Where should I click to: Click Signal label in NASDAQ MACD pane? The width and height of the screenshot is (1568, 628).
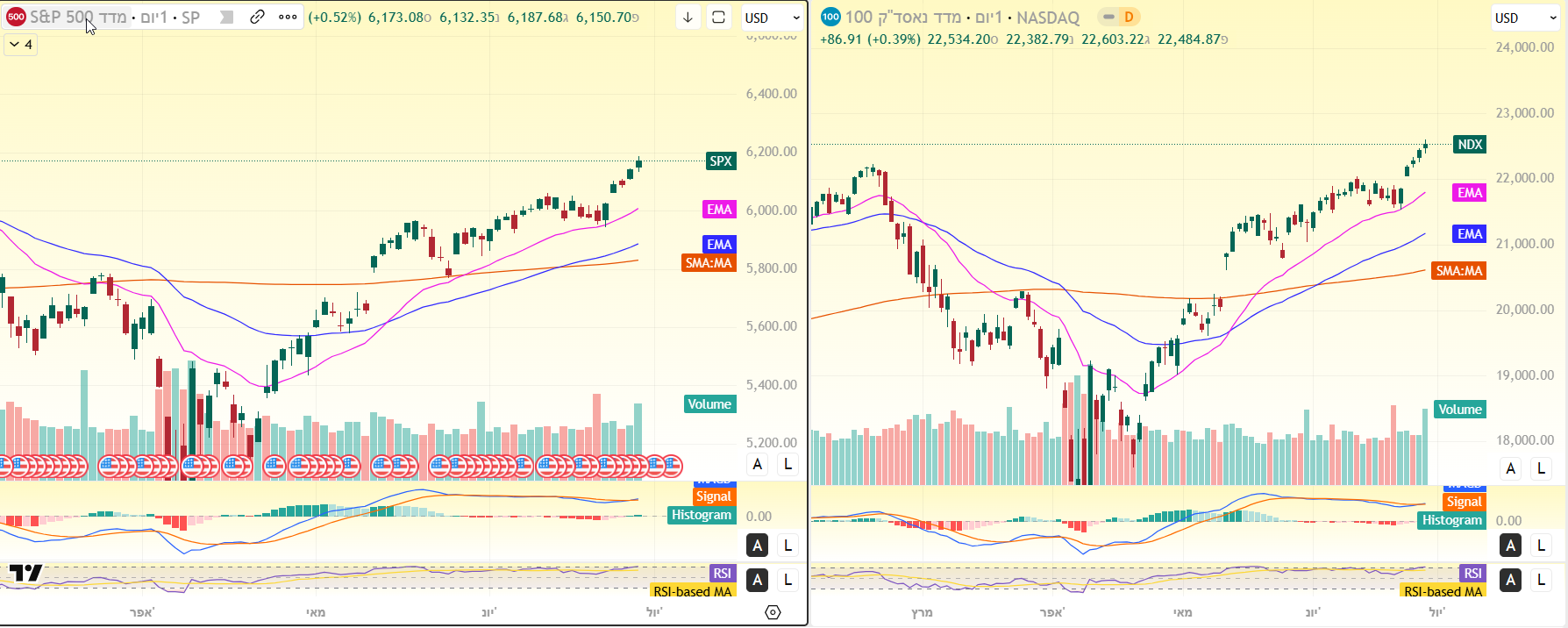[x=1465, y=502]
